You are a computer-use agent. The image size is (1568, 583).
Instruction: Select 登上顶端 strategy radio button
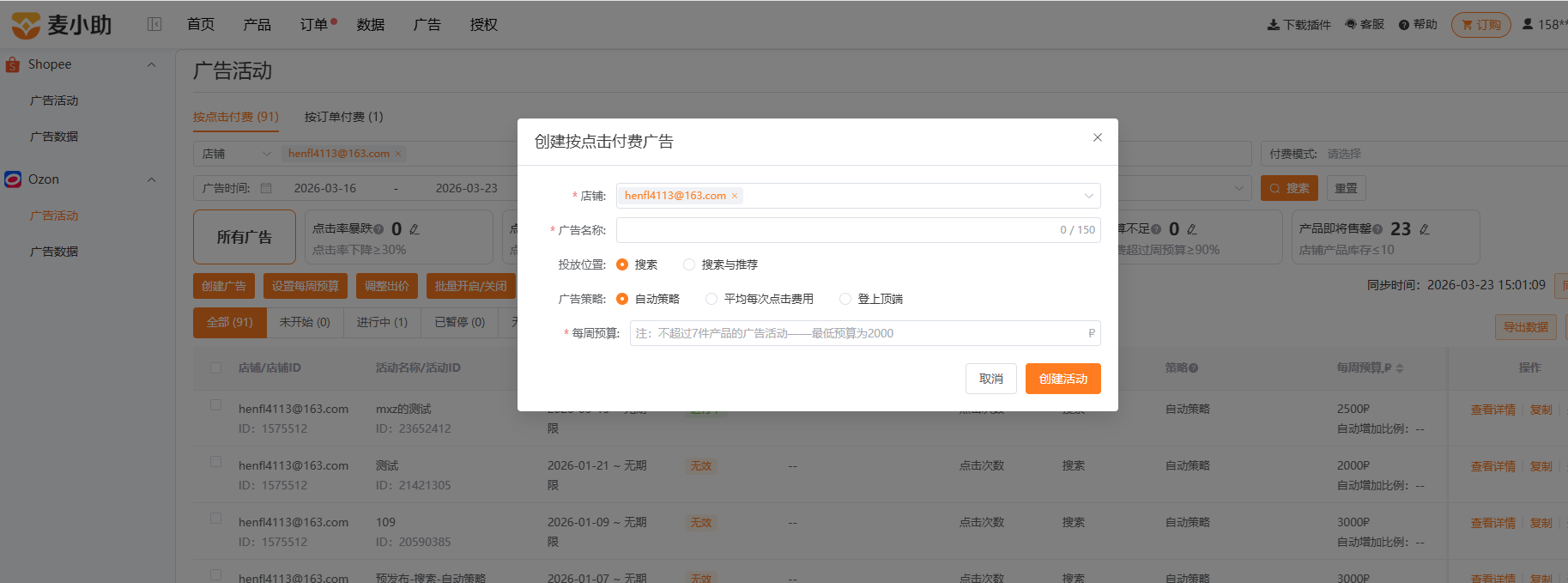click(x=845, y=299)
